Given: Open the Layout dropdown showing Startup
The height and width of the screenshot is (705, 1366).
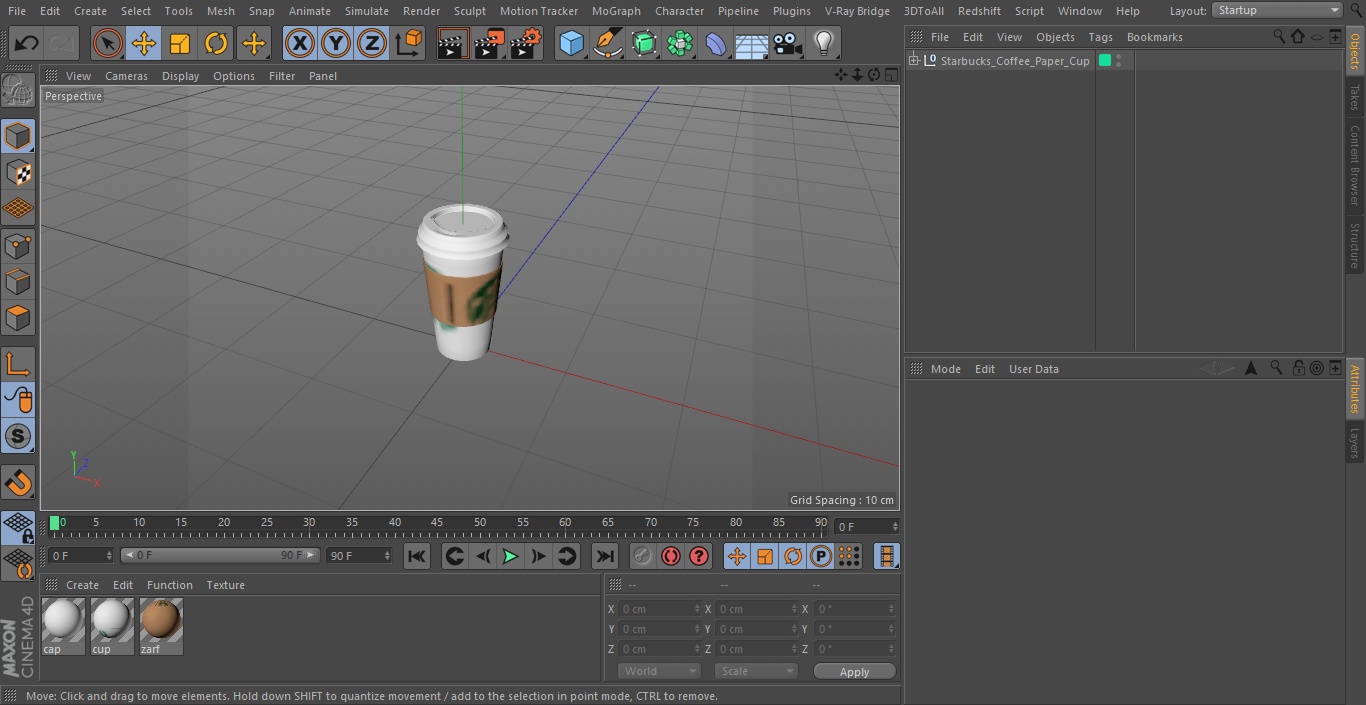Looking at the screenshot, I should [x=1278, y=10].
